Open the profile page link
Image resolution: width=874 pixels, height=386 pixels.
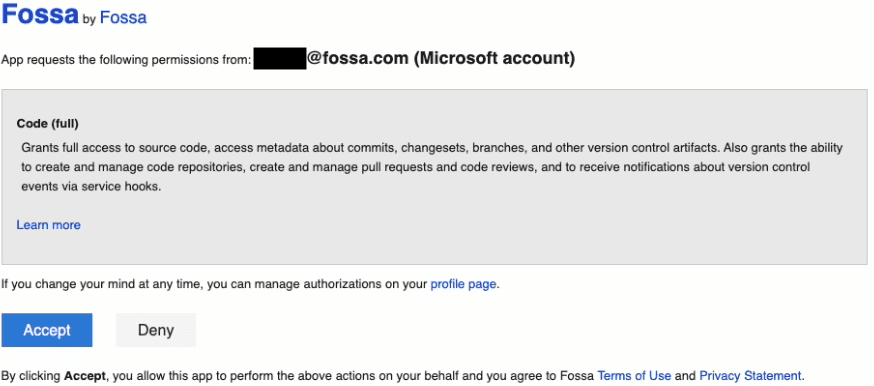pos(463,284)
